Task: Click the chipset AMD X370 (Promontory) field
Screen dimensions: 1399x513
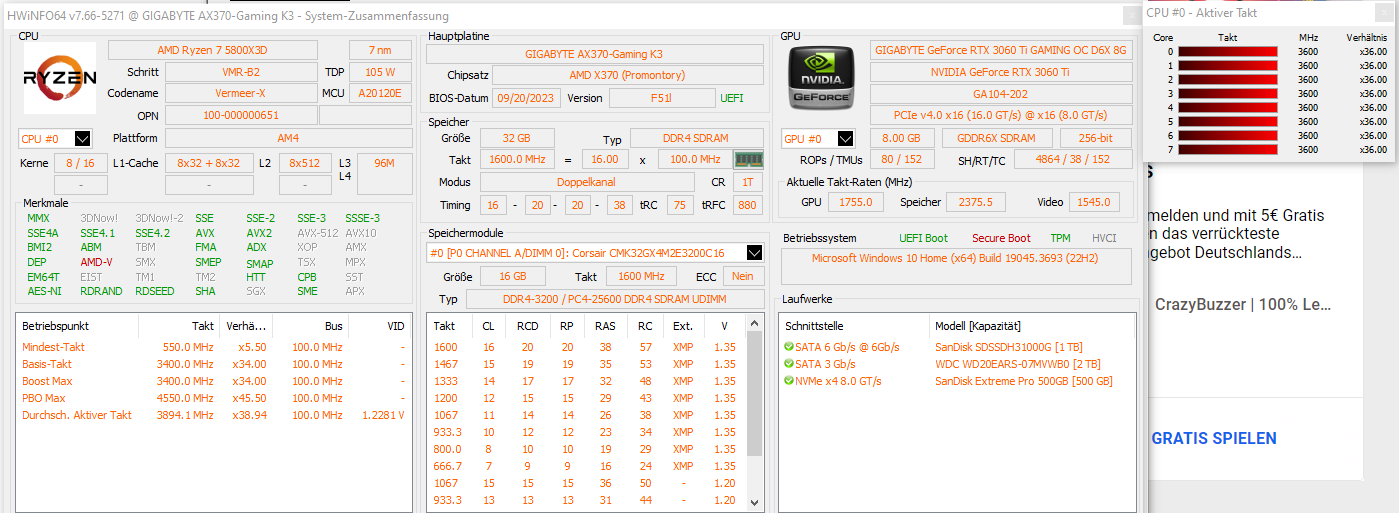Action: [627, 75]
